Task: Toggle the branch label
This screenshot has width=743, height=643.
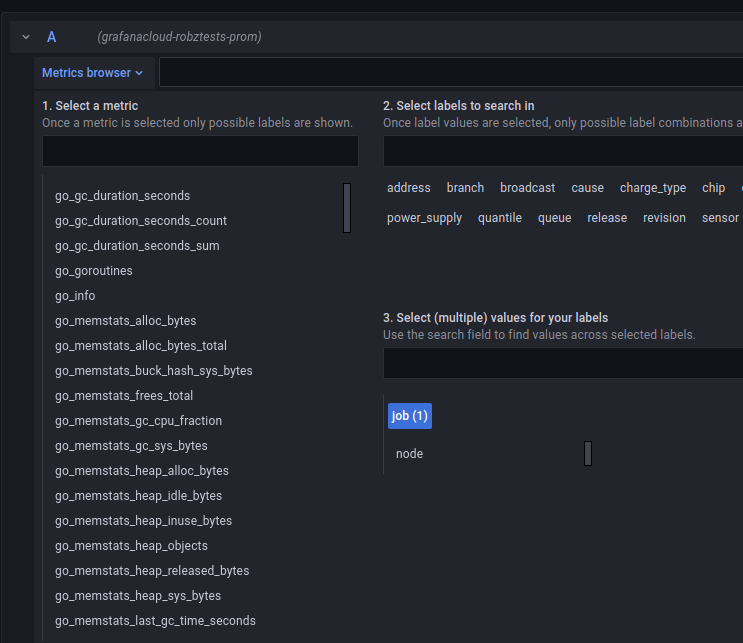Action: coord(465,188)
